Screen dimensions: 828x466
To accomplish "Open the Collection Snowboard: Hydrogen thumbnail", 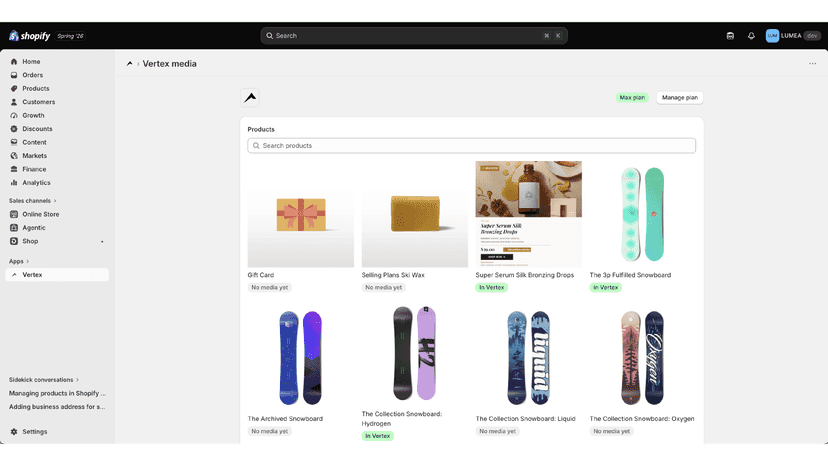I will point(415,353).
